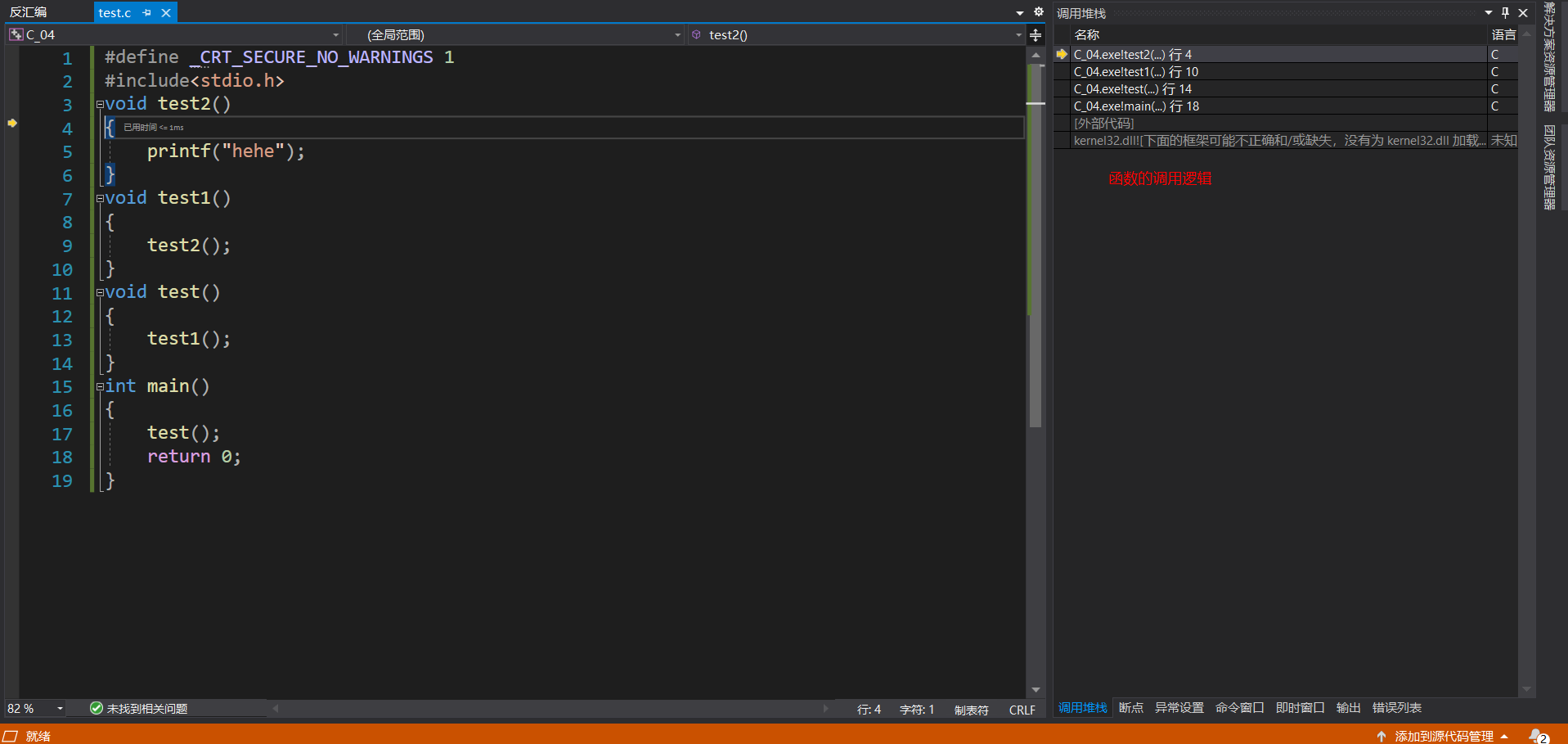The image size is (1568, 744).
Task: Click horizontal scroll left arrow
Action: (x=276, y=709)
